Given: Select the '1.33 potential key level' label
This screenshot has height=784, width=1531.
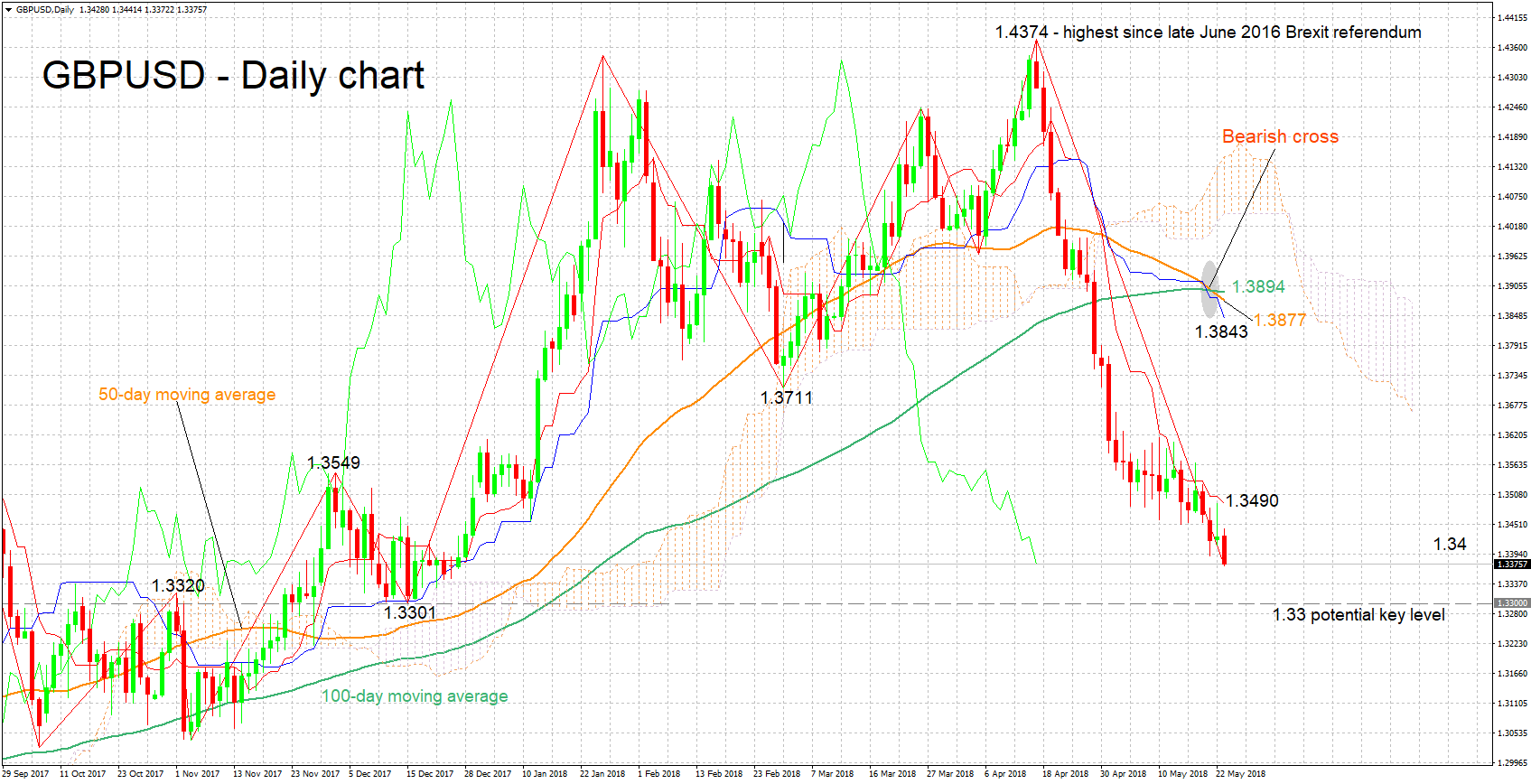Looking at the screenshot, I should pos(1358,615).
